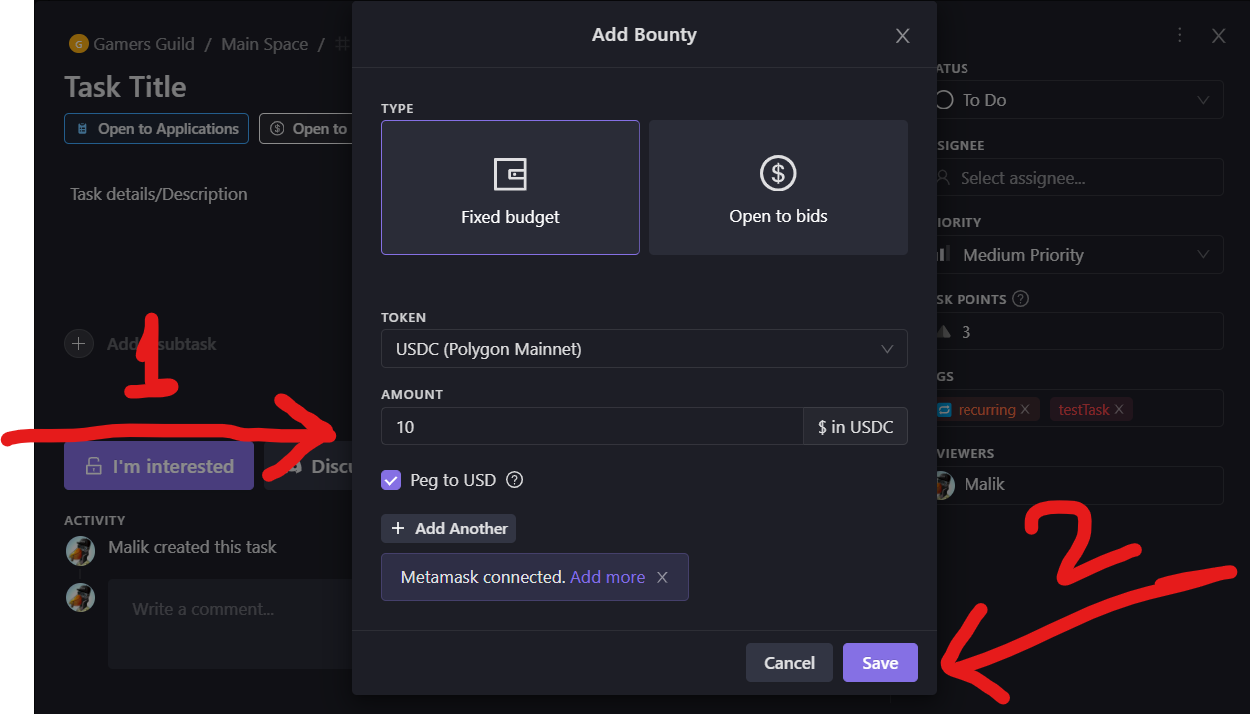The image size is (1250, 714).
Task: Remove the testTask tag
Action: point(1119,410)
